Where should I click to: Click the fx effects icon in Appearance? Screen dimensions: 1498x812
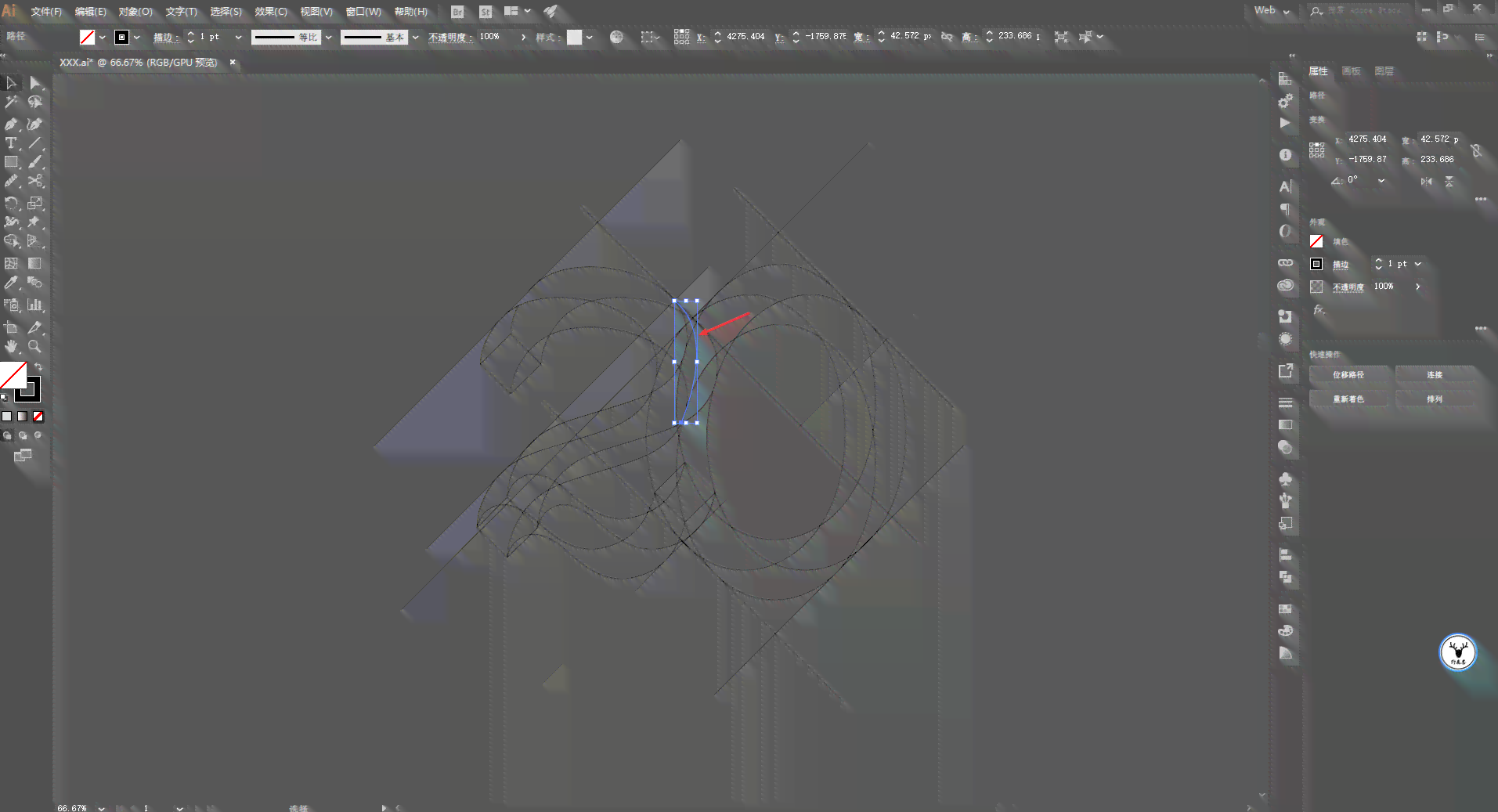(x=1319, y=310)
